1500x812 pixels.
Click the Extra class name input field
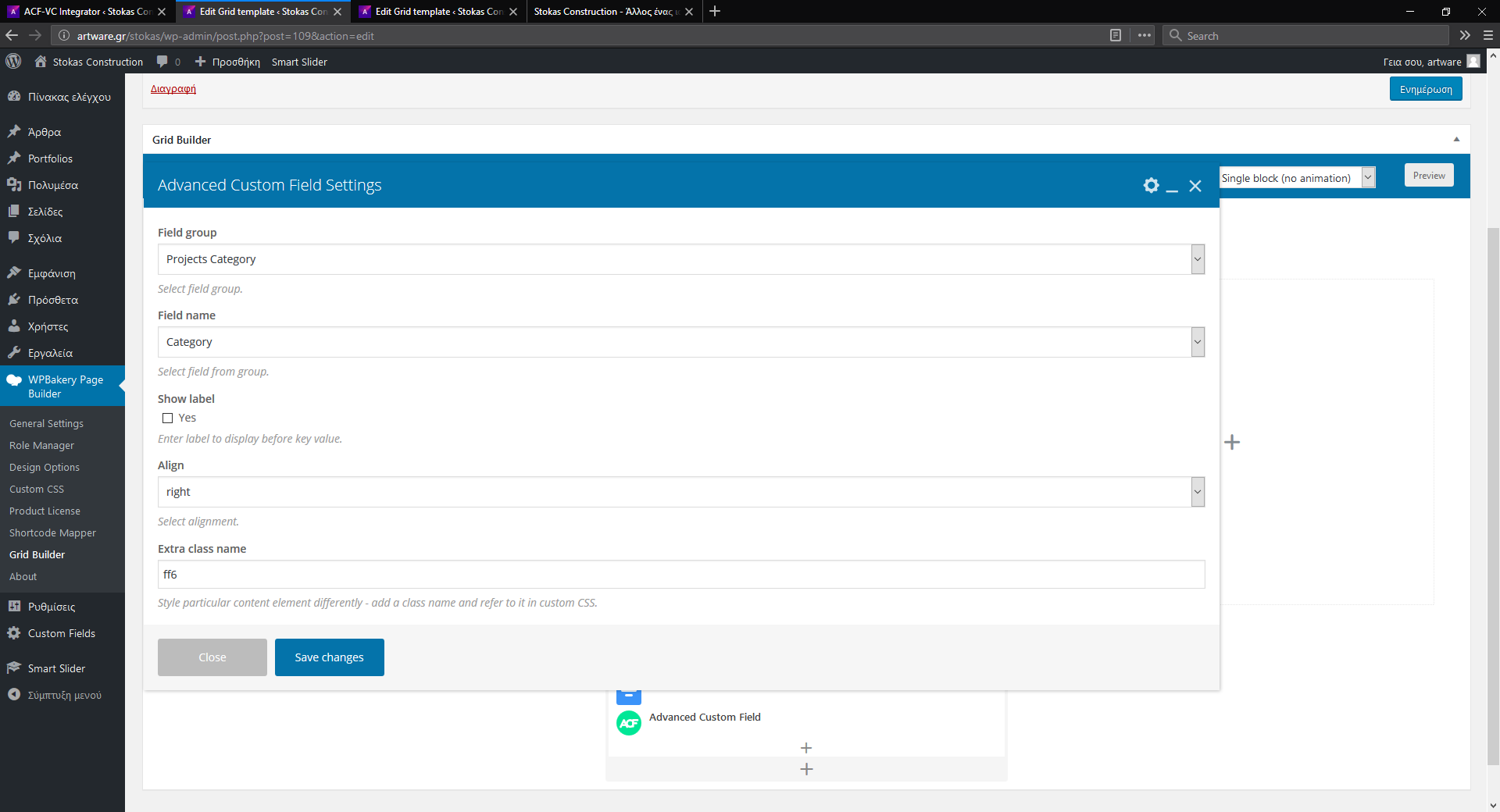[681, 575]
